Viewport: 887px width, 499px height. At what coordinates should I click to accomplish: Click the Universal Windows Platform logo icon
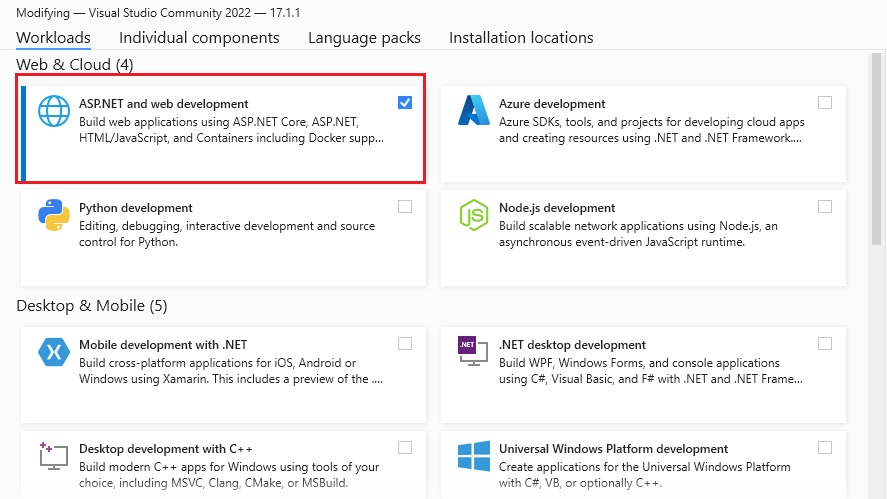(x=473, y=456)
